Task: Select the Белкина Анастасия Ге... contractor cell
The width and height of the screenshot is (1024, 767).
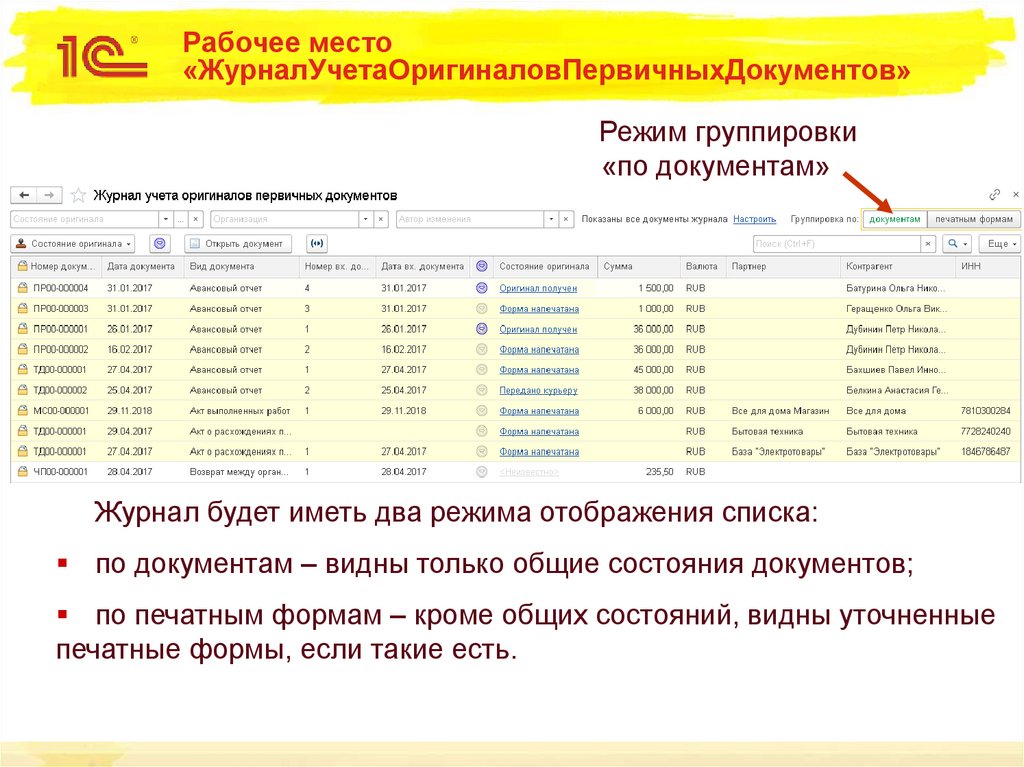Action: (x=897, y=390)
